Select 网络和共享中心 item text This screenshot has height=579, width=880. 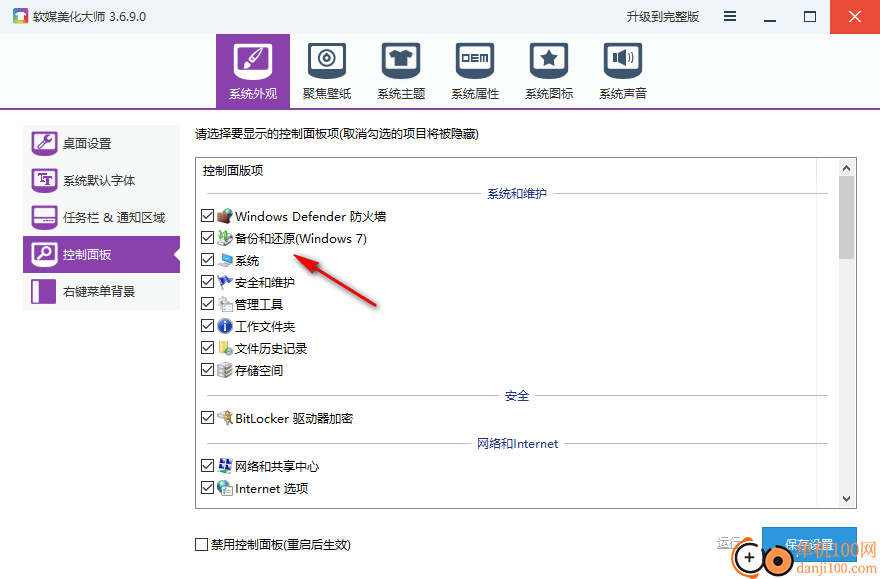(x=277, y=466)
